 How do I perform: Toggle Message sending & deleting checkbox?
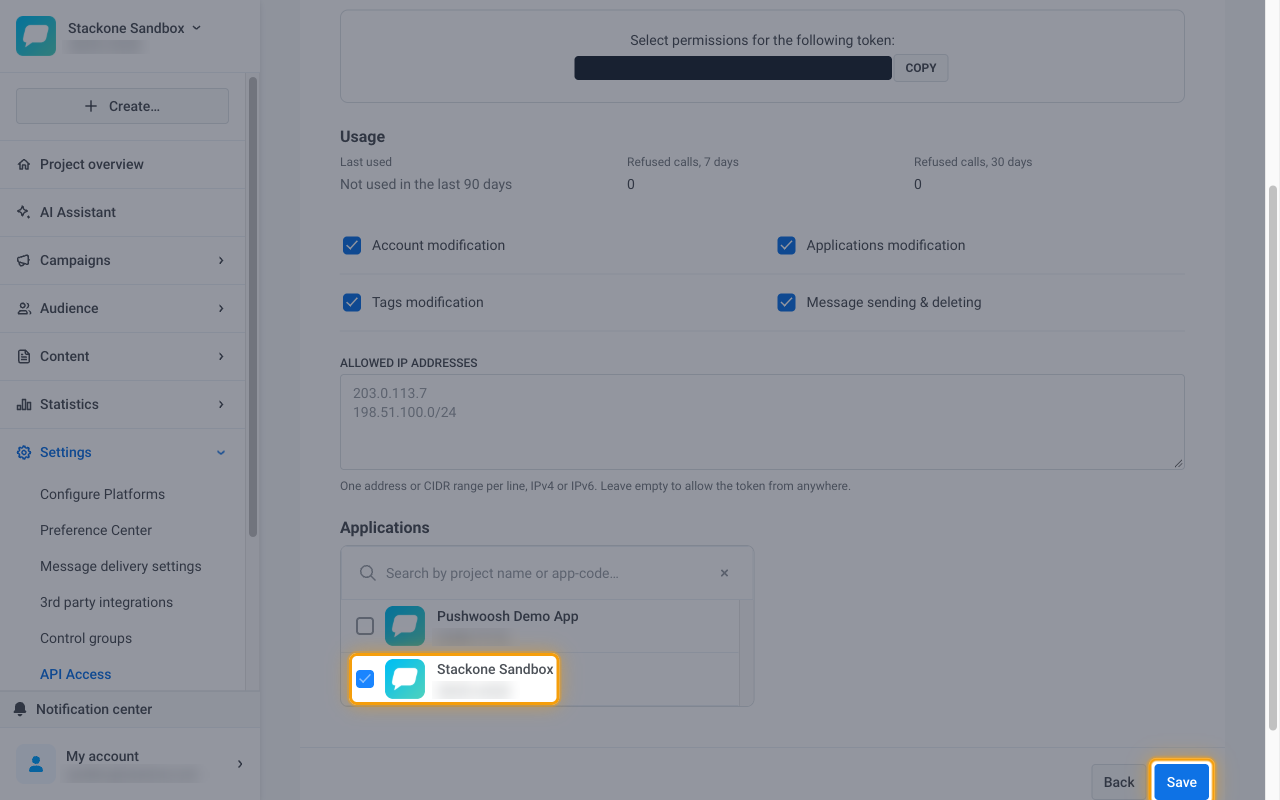click(786, 302)
